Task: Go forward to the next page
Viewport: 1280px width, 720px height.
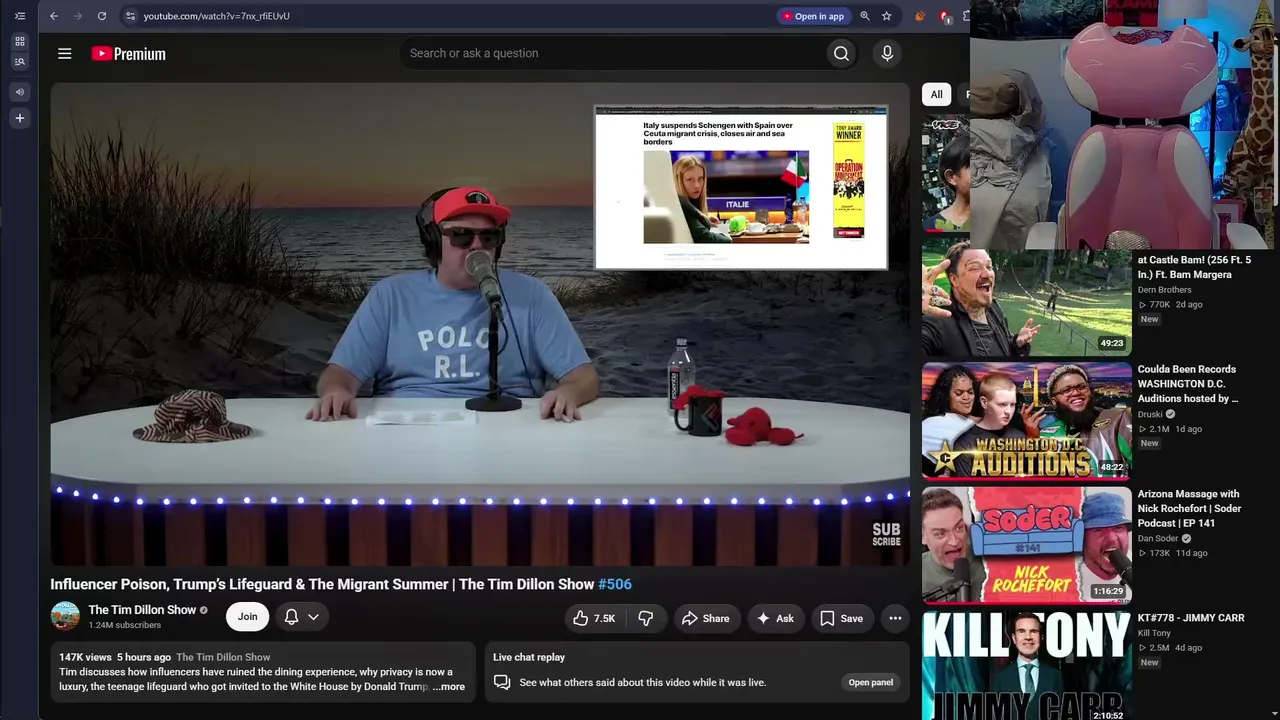Action: 78,16
